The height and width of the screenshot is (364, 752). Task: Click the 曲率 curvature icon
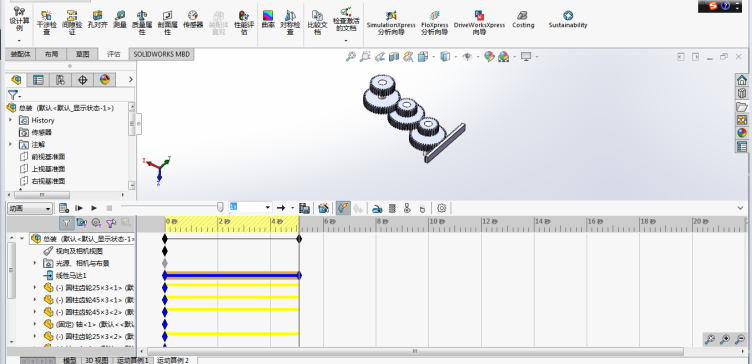268,19
